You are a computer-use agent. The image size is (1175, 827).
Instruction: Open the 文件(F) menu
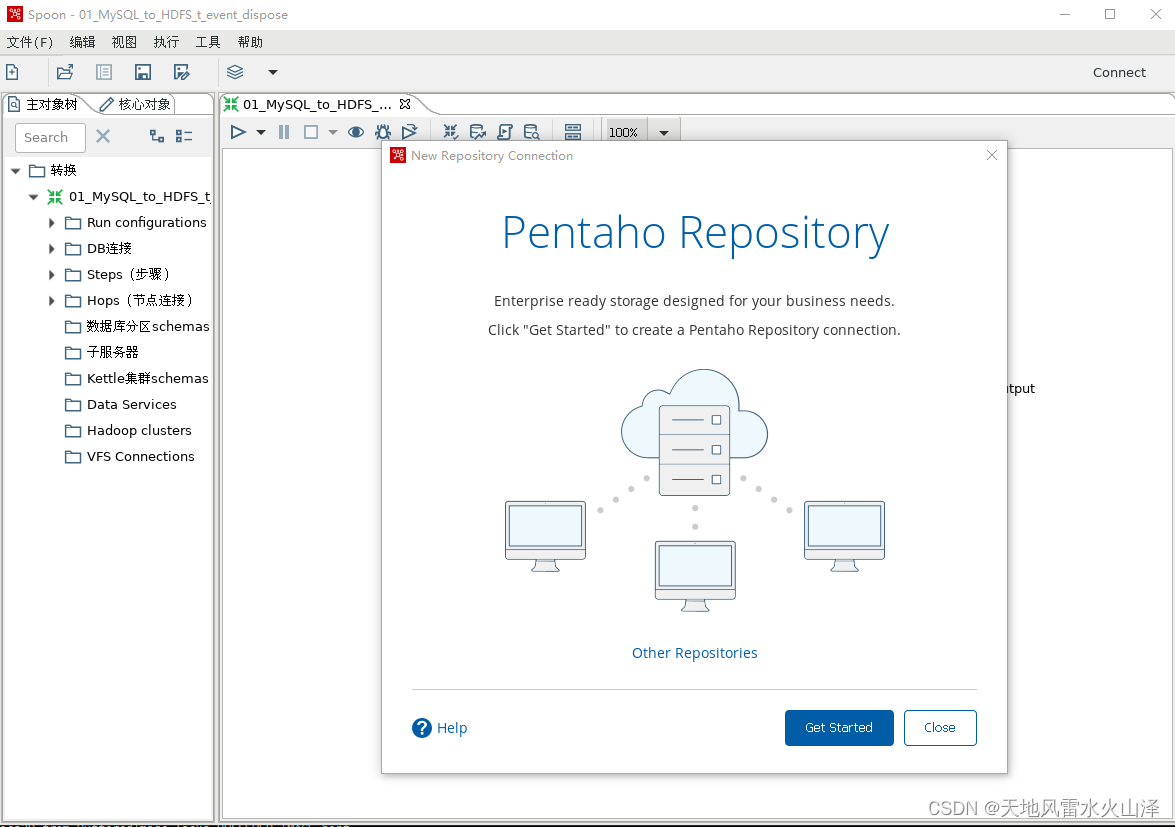30,42
